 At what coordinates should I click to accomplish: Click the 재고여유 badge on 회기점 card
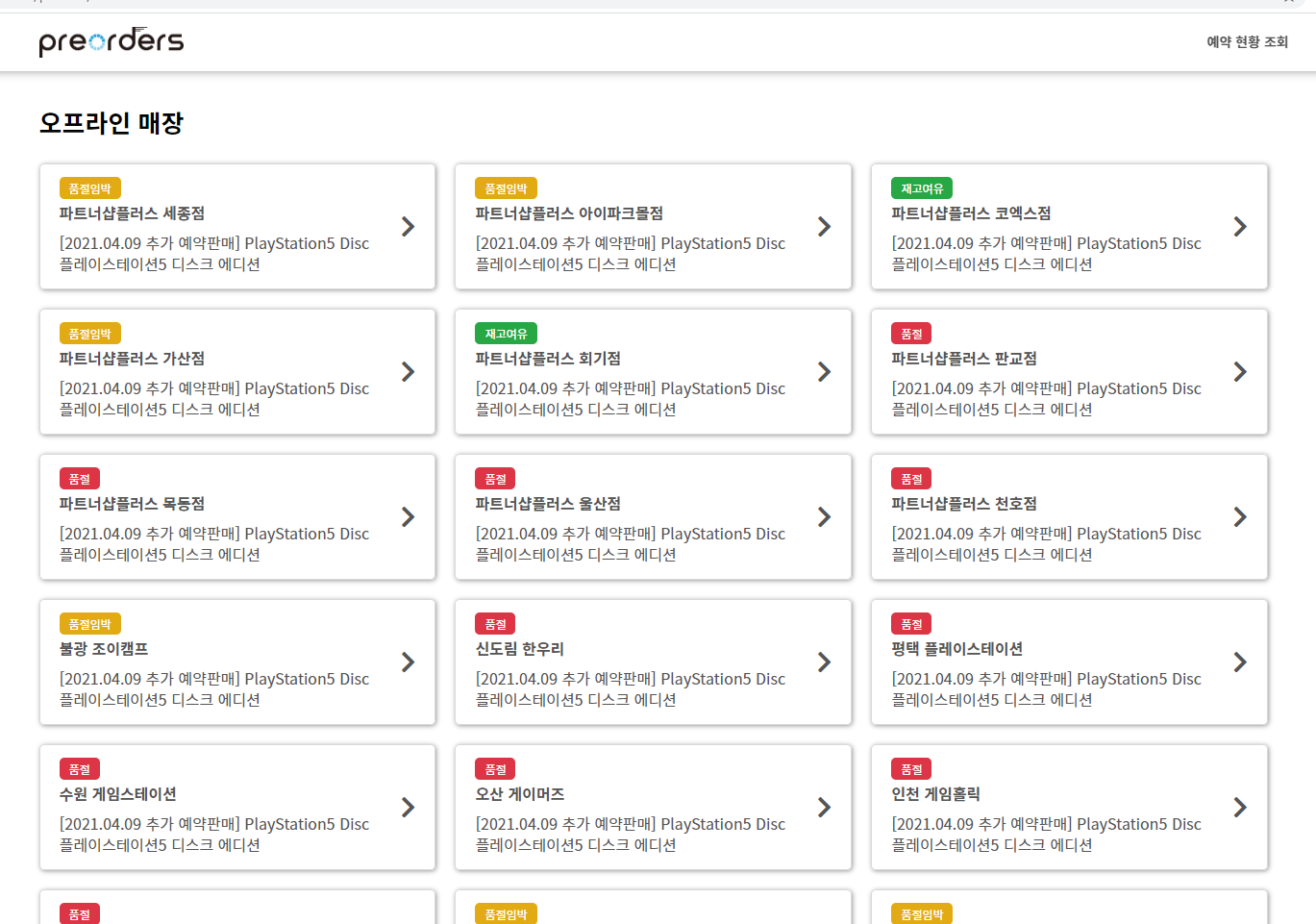coord(507,334)
